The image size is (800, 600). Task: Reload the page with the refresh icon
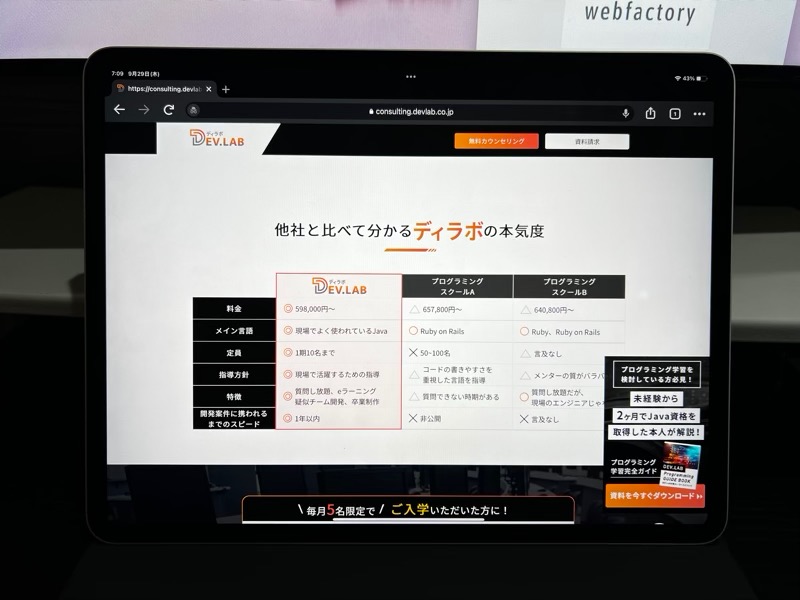pyautogui.click(x=169, y=110)
